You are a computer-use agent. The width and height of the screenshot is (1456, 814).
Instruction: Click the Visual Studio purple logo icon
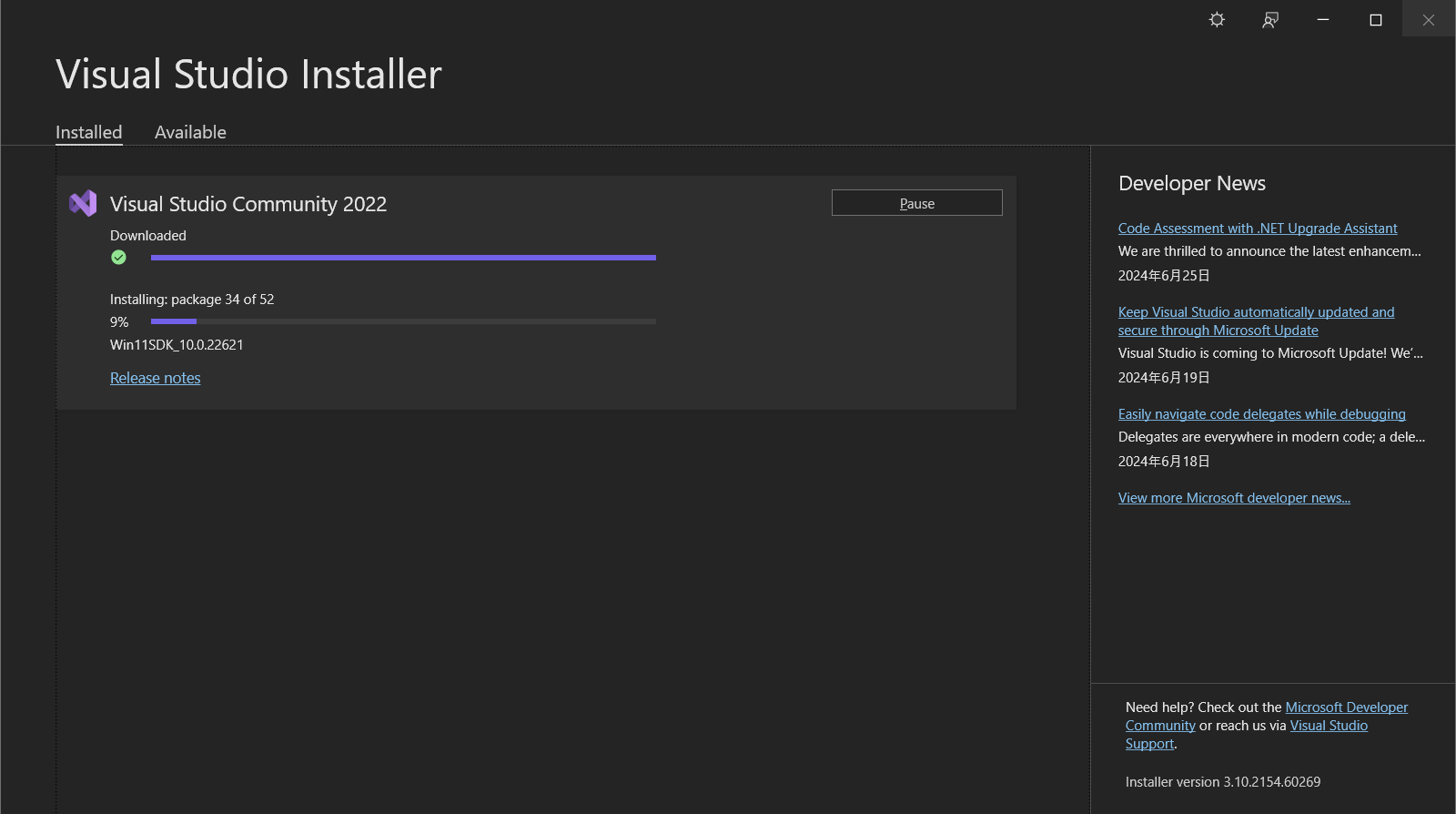pyautogui.click(x=83, y=203)
